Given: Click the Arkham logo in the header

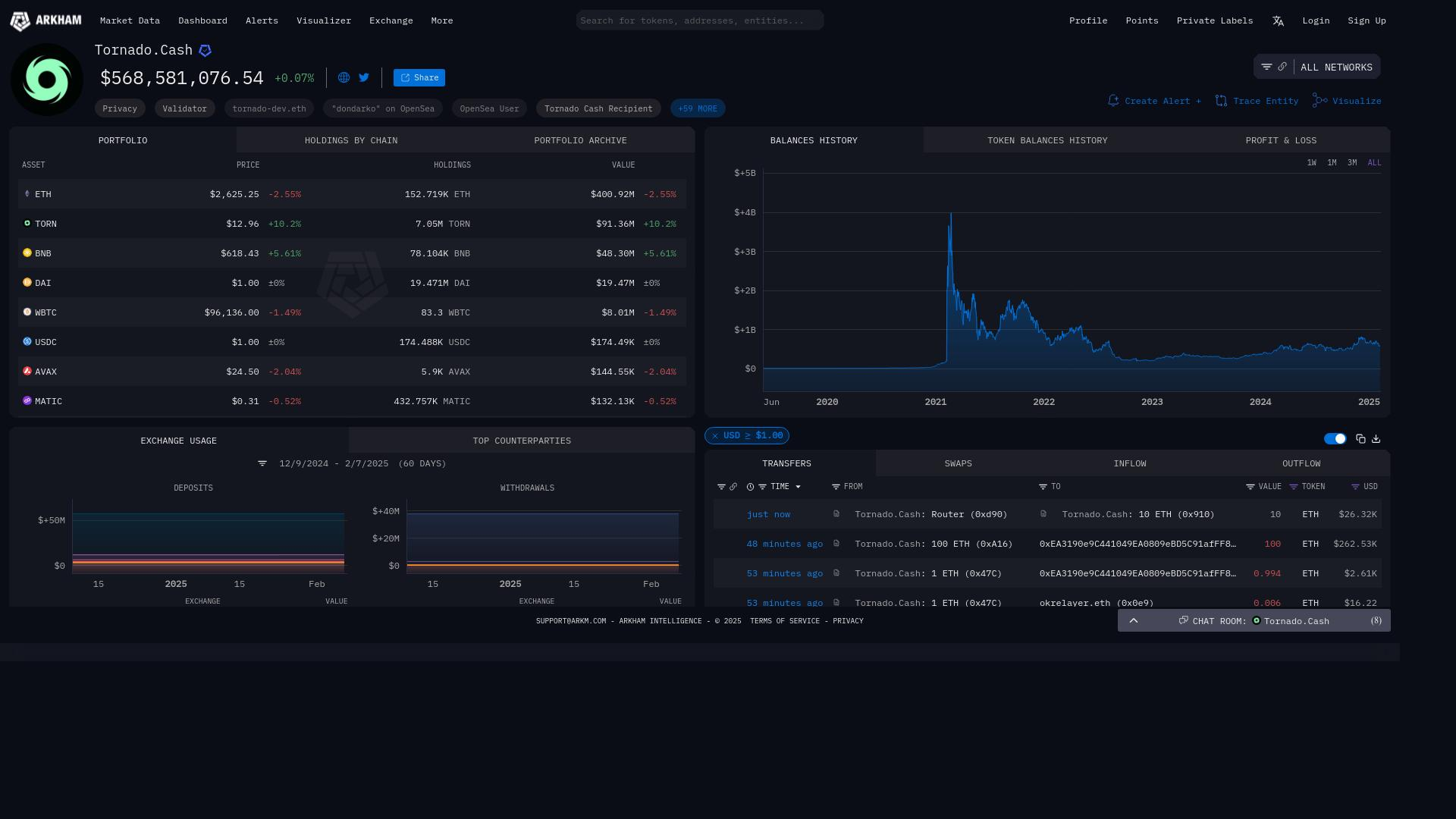Looking at the screenshot, I should [45, 20].
